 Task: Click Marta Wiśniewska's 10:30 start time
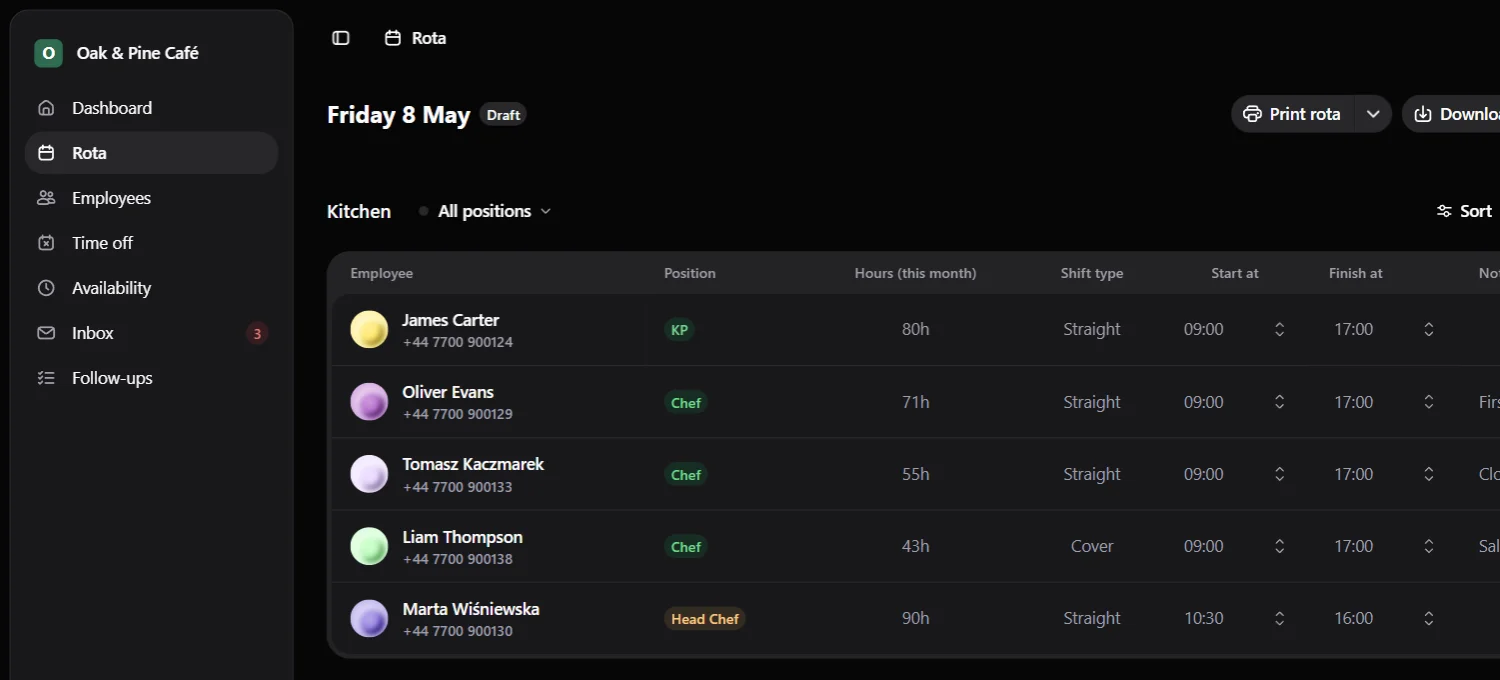coord(1204,618)
